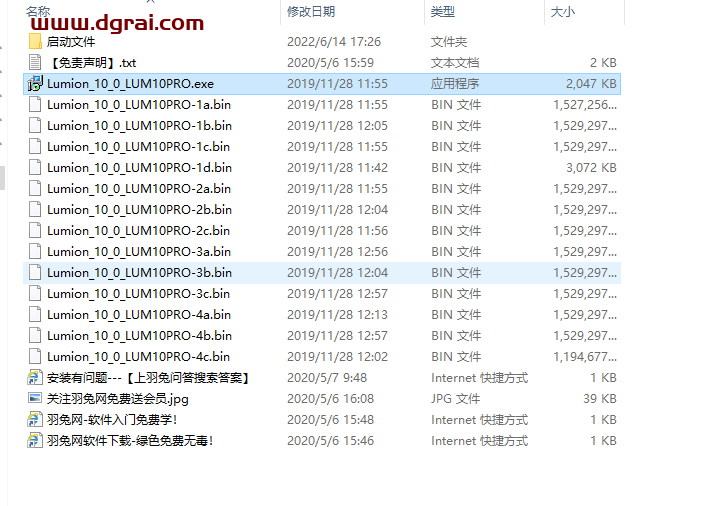
Task: Click the file icon of Lumion_10_0_LUM10PRO-3c.bin
Action: [x=35, y=293]
